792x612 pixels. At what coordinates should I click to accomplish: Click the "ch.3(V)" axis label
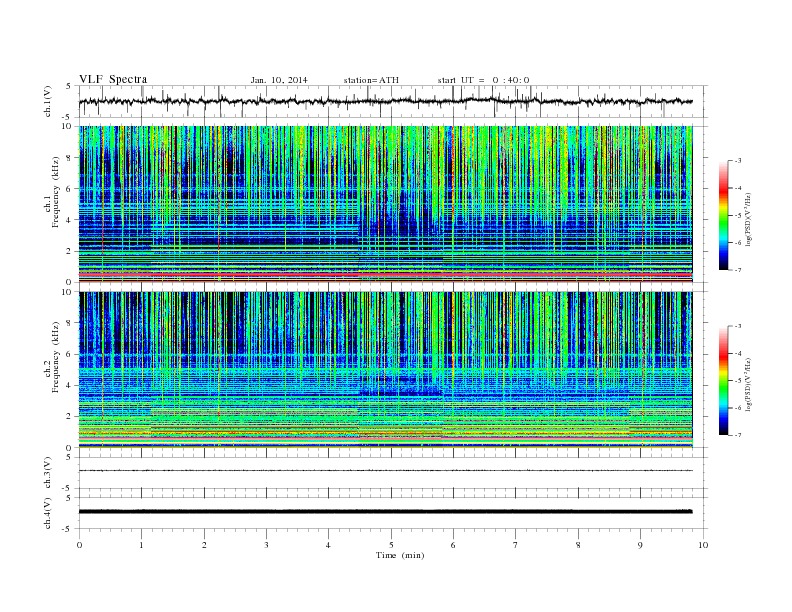48,472
